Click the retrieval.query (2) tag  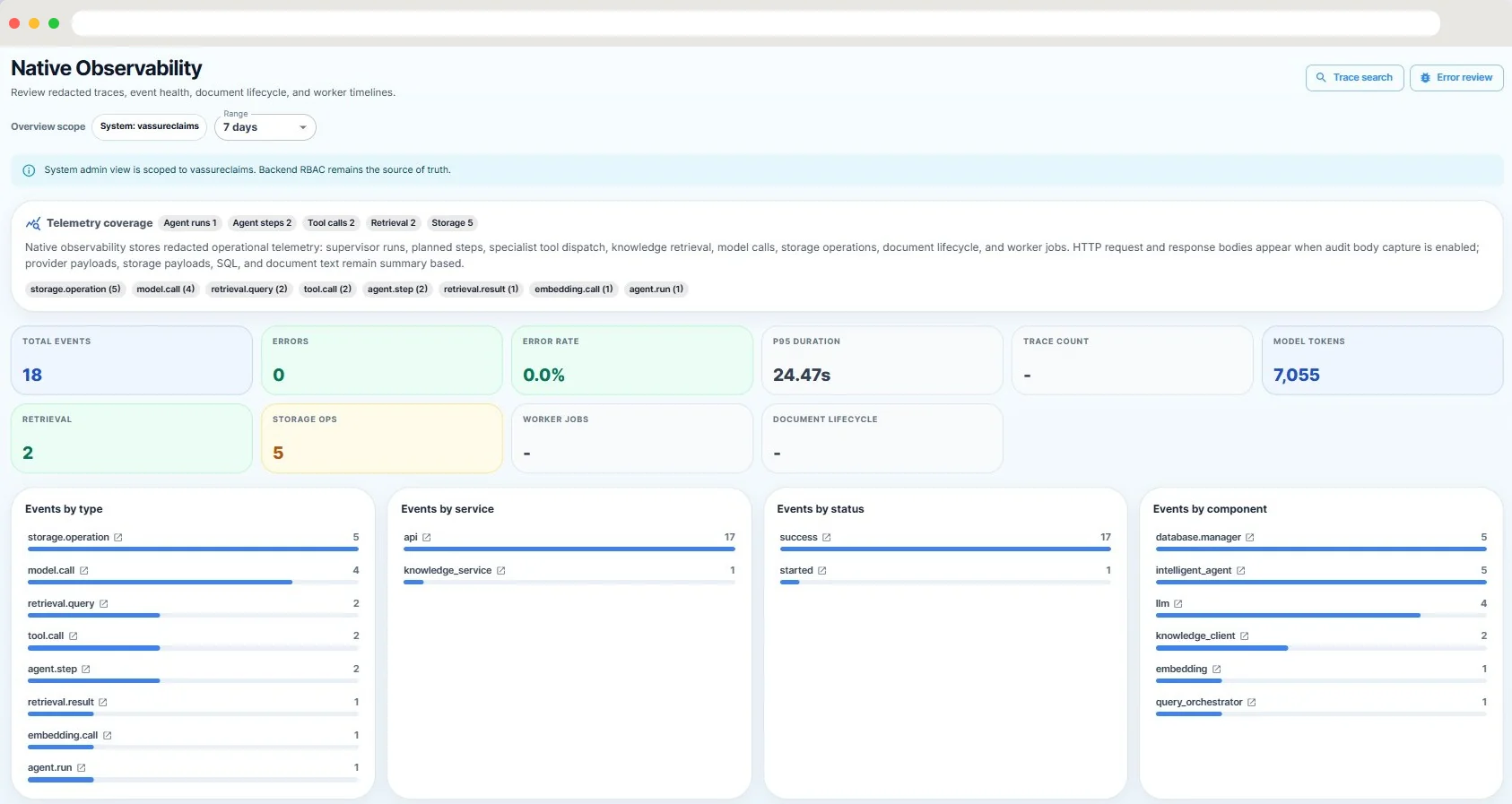(249, 290)
